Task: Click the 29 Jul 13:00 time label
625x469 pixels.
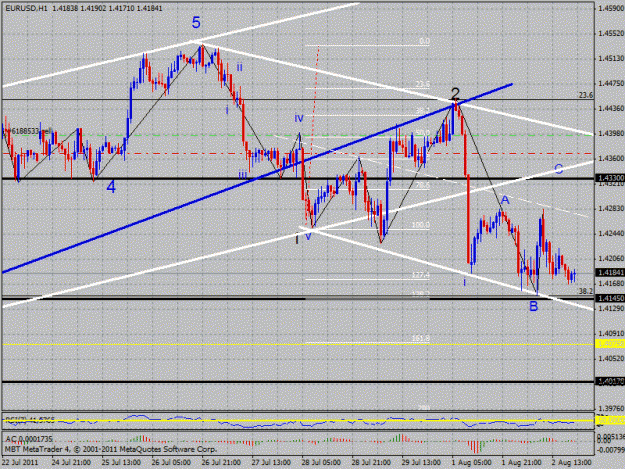Action: coord(421,463)
